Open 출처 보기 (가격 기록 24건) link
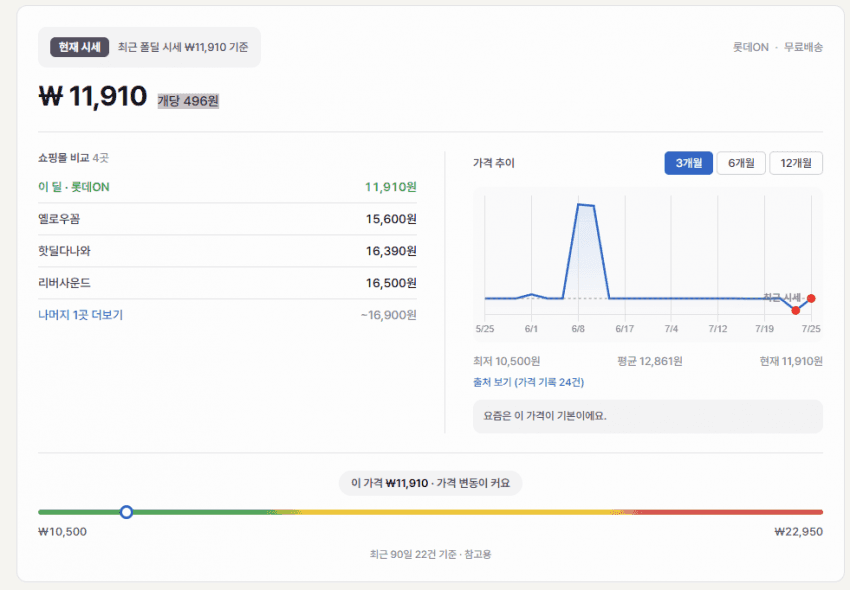Image resolution: width=850 pixels, height=590 pixels. 529,382
